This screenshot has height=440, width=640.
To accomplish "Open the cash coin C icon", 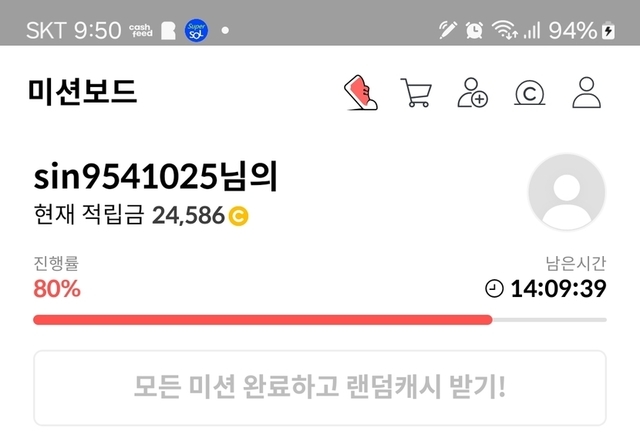I will point(529,93).
